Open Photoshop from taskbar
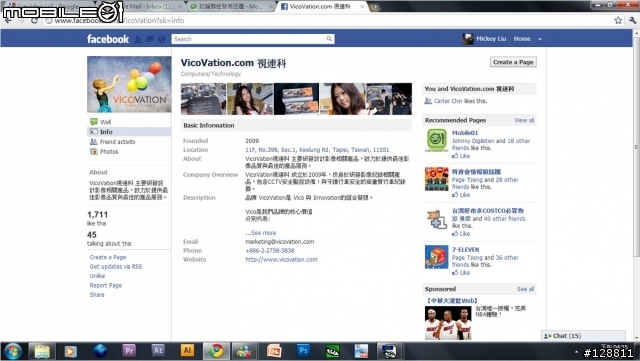 [303, 351]
